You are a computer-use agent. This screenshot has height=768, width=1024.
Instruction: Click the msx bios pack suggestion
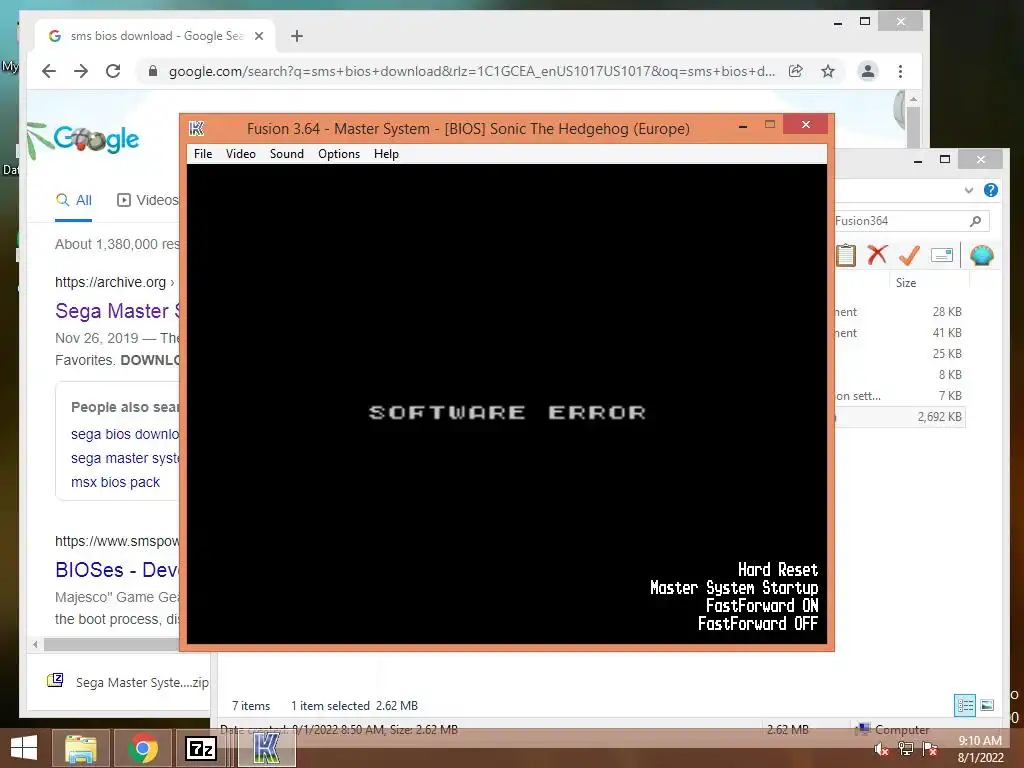[116, 483]
